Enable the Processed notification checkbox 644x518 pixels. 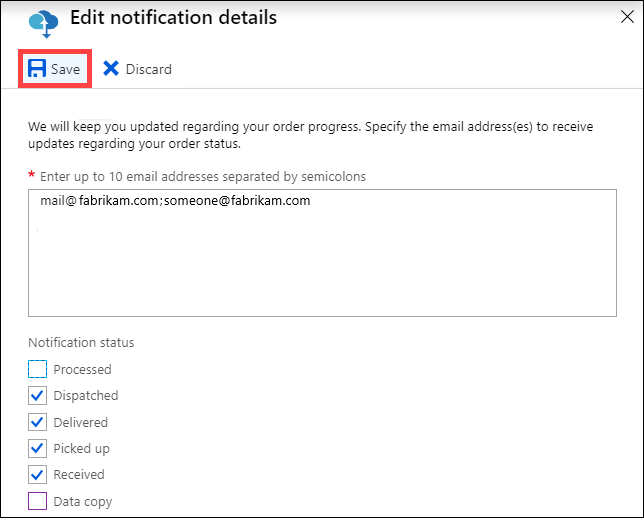pos(37,369)
